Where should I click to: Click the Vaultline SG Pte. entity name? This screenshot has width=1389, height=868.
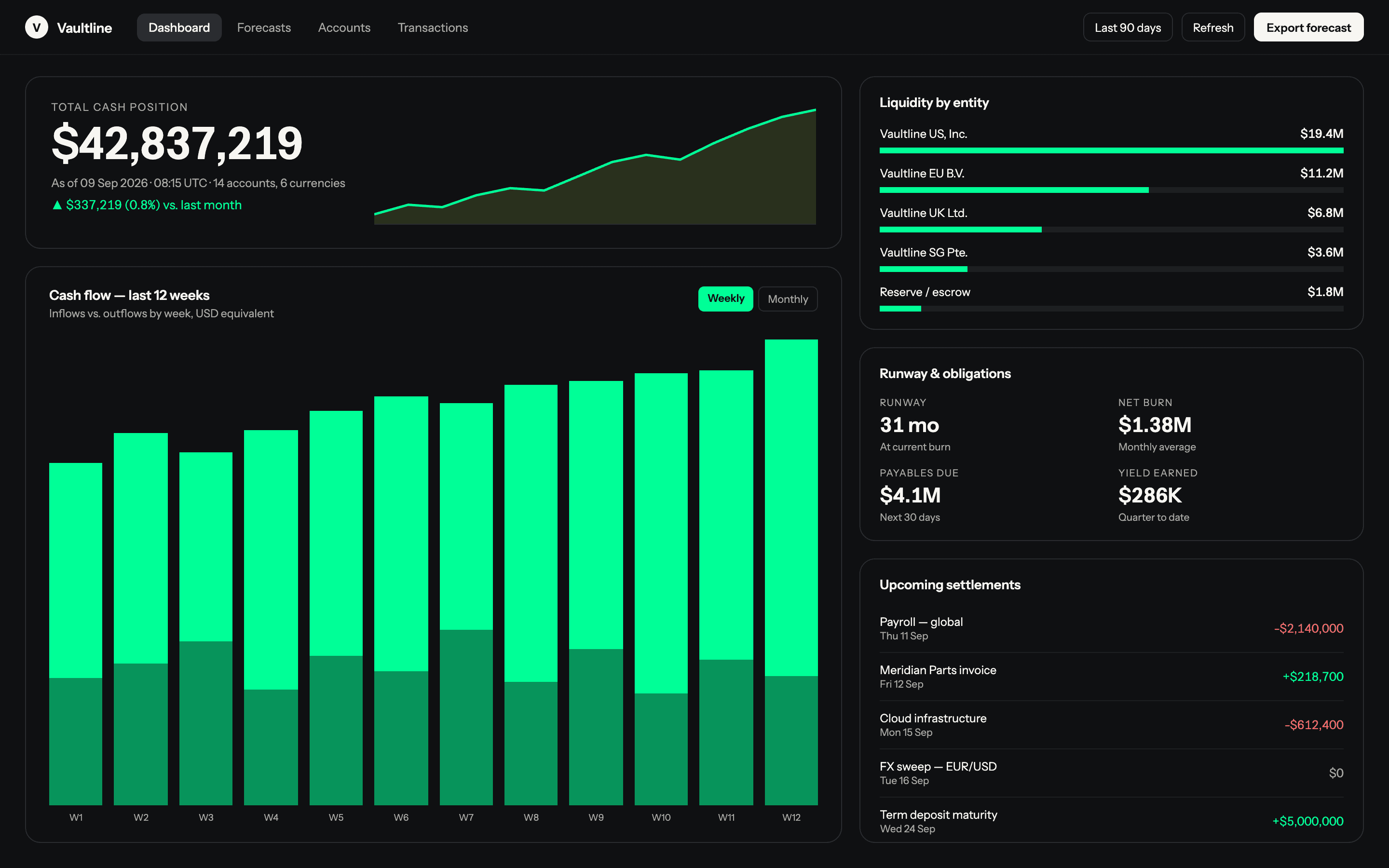tap(923, 253)
